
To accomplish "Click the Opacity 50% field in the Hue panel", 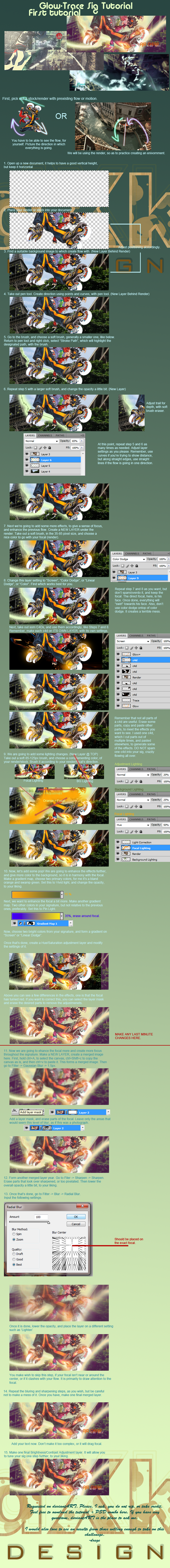I will click(x=166, y=825).
